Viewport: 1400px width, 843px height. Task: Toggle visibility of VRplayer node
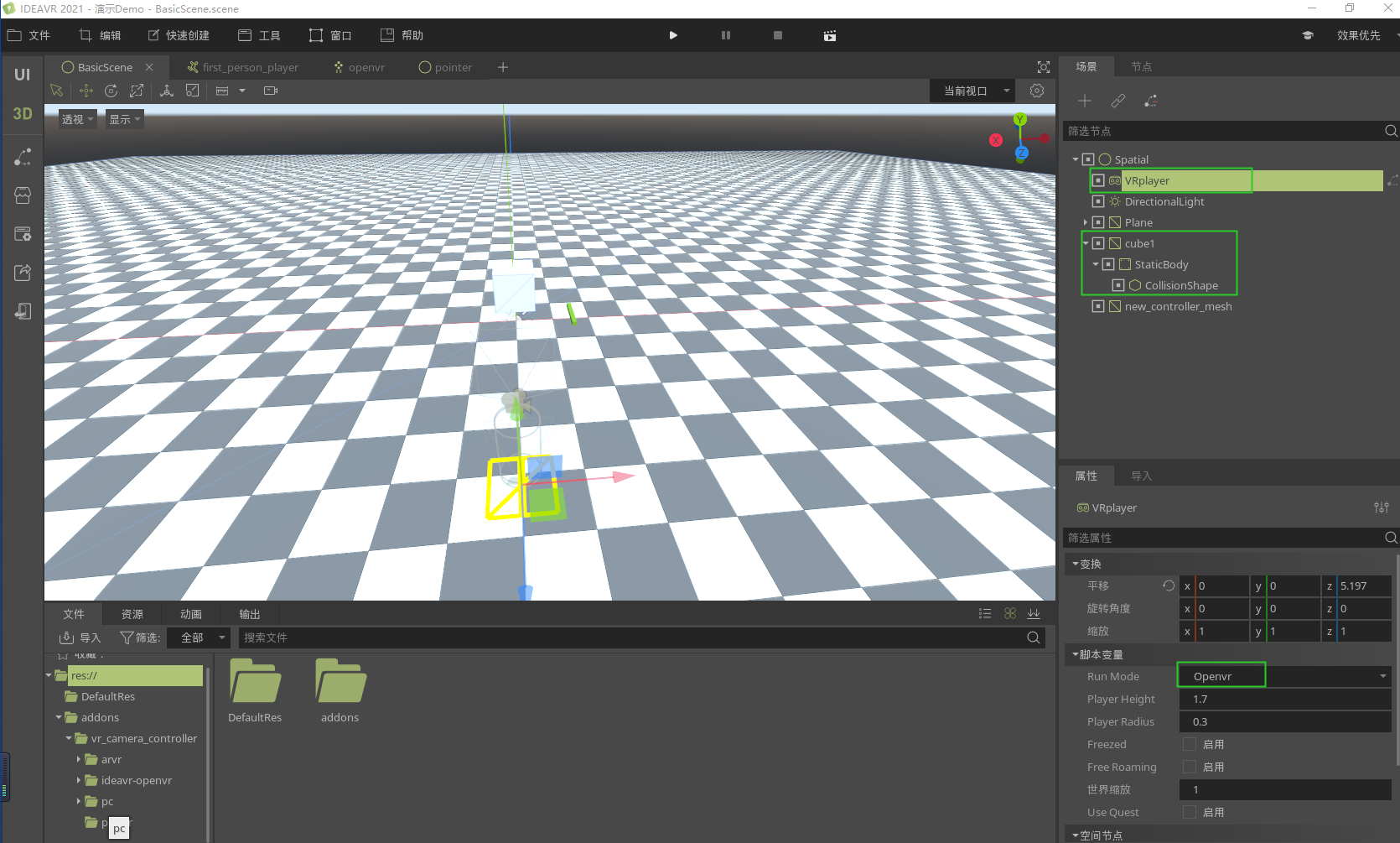[x=1098, y=180]
